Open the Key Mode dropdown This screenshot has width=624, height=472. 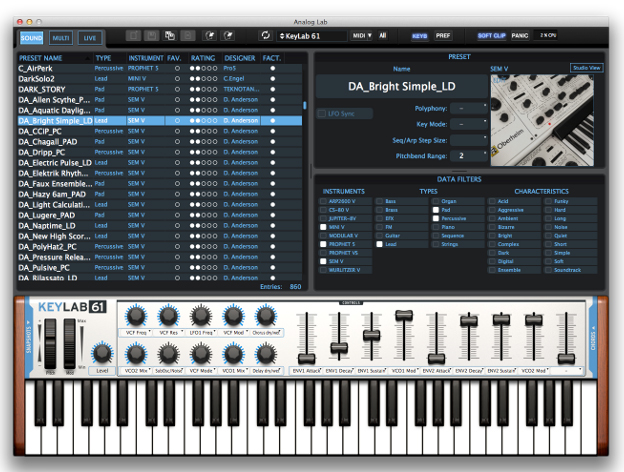pyautogui.click(x=470, y=124)
